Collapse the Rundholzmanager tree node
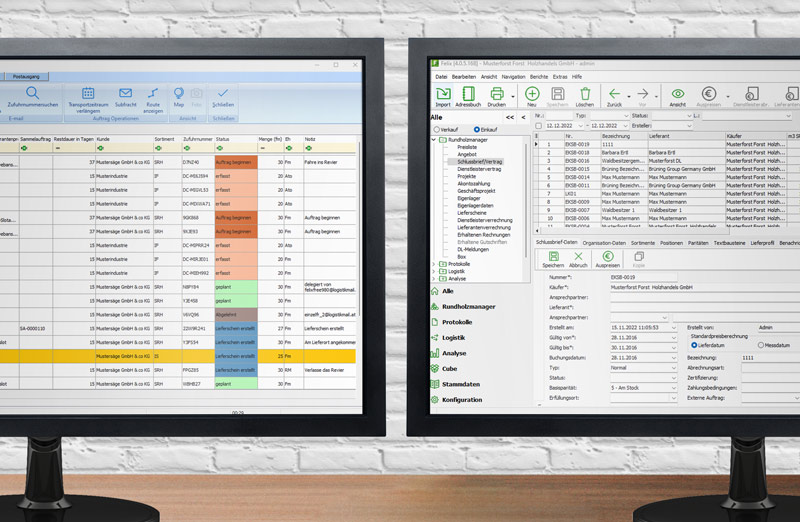Image resolution: width=800 pixels, height=522 pixels. tap(435, 140)
